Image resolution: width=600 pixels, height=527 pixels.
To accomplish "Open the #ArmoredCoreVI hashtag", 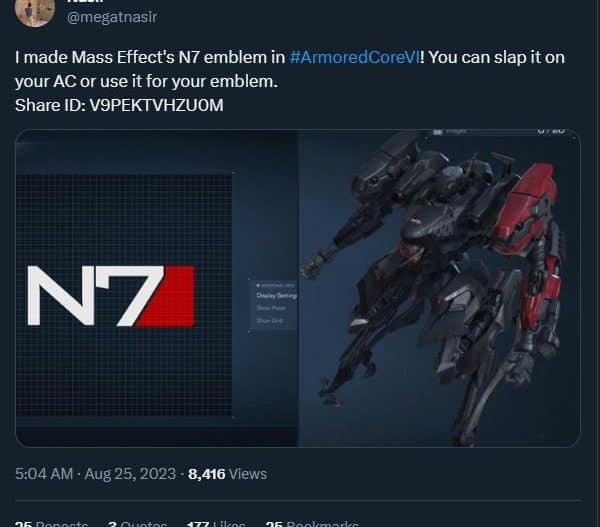I will point(354,57).
